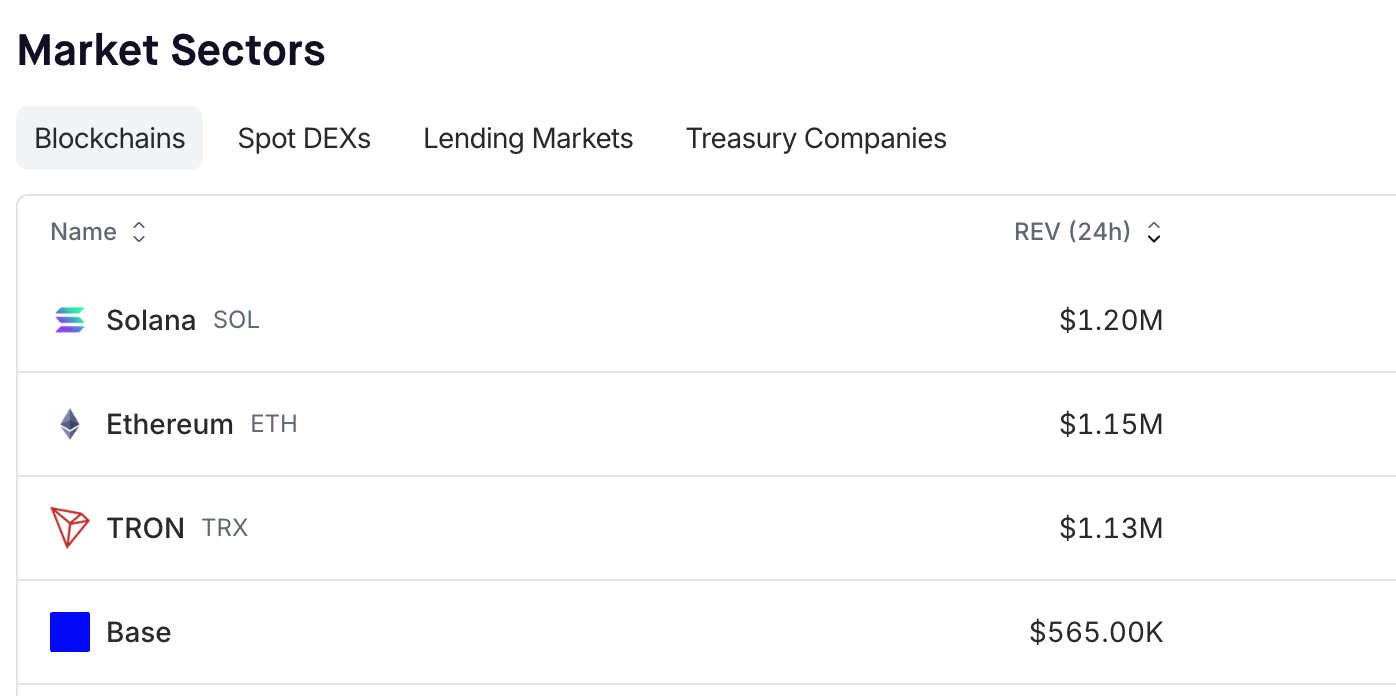Switch to the Spot DEXs tab

pyautogui.click(x=304, y=138)
